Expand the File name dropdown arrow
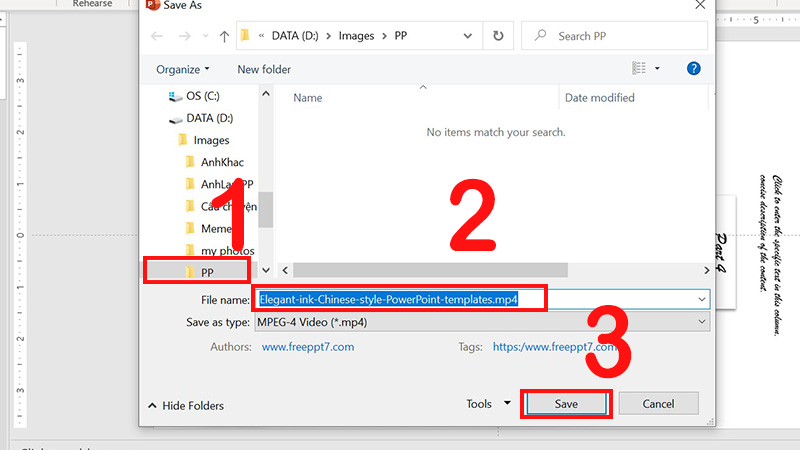The width and height of the screenshot is (800, 450). coord(702,299)
